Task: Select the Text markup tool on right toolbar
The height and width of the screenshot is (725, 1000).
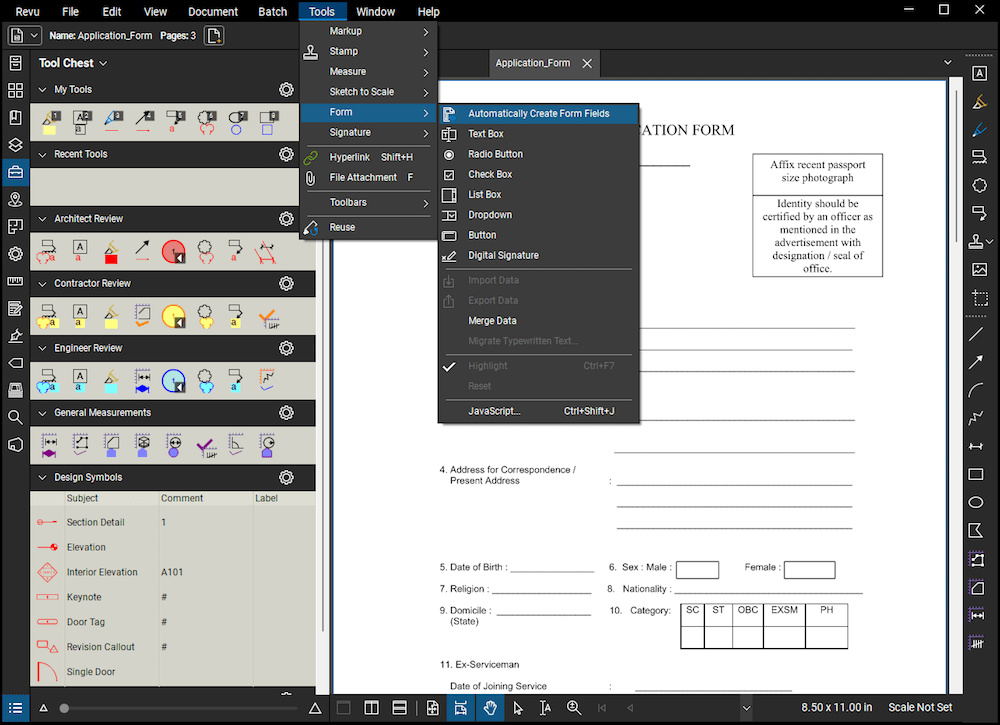Action: pos(979,72)
